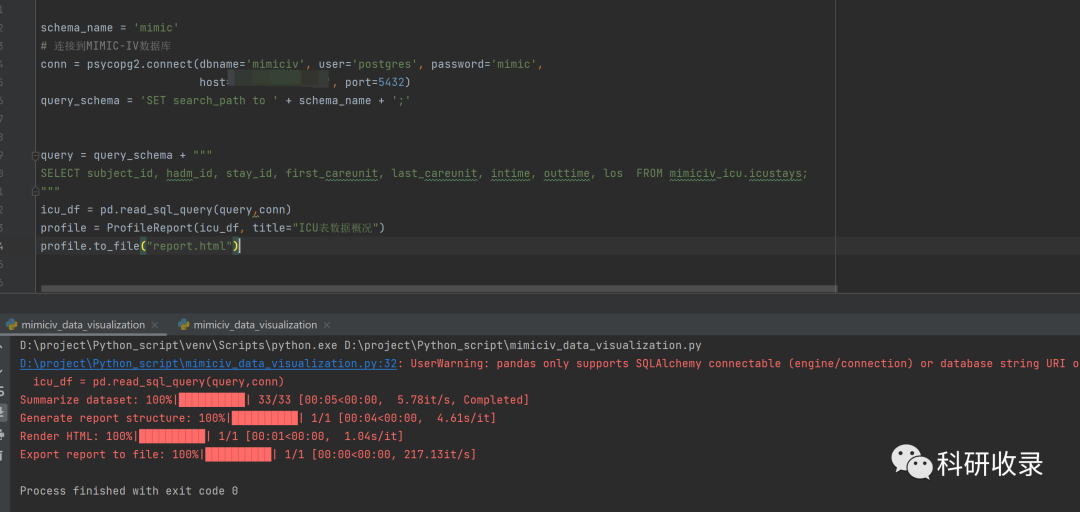Click 'ProfileReport' in the profile line
Image resolution: width=1080 pixels, height=512 pixels.
tap(147, 227)
